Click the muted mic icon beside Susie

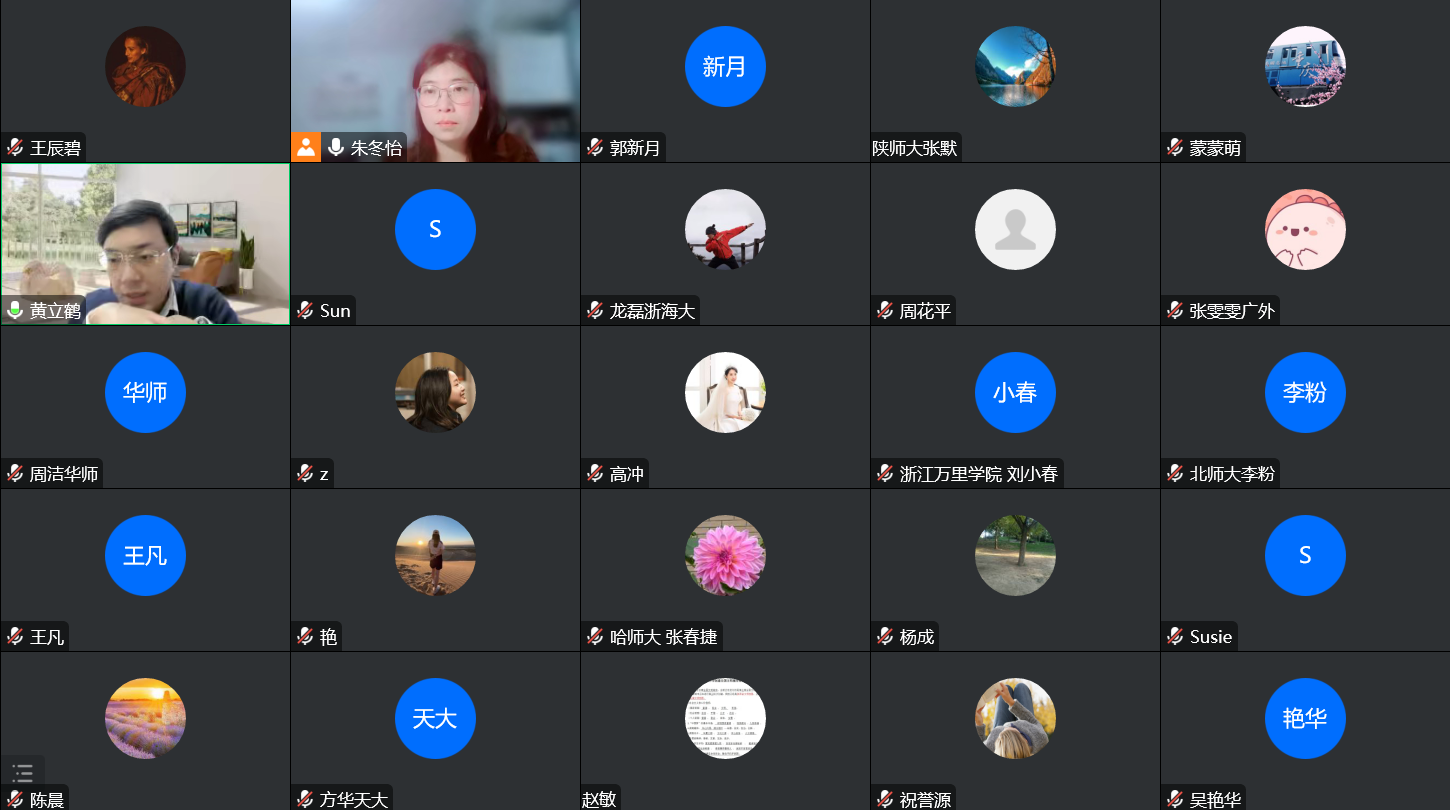click(x=1175, y=637)
